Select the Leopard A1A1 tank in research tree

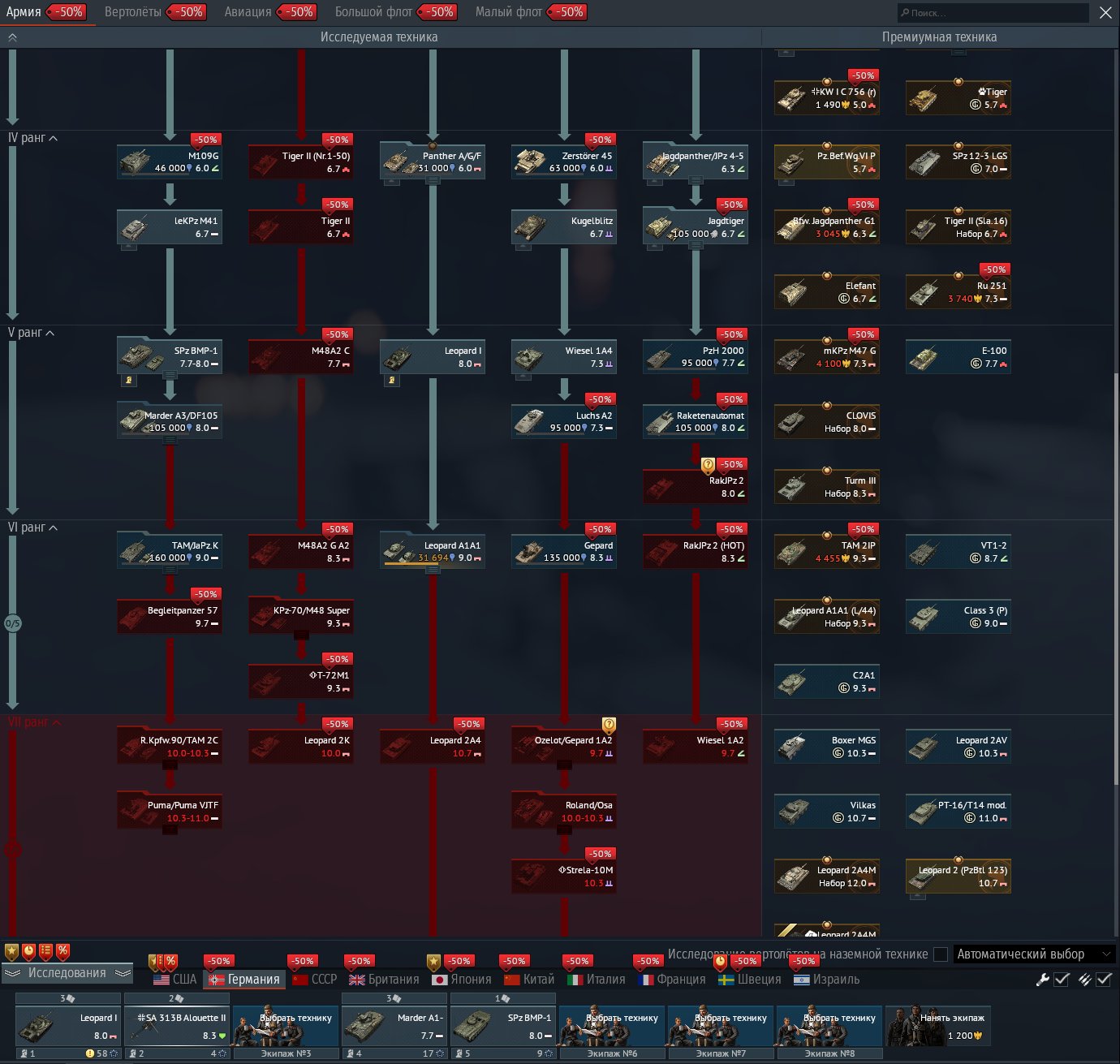coord(433,551)
